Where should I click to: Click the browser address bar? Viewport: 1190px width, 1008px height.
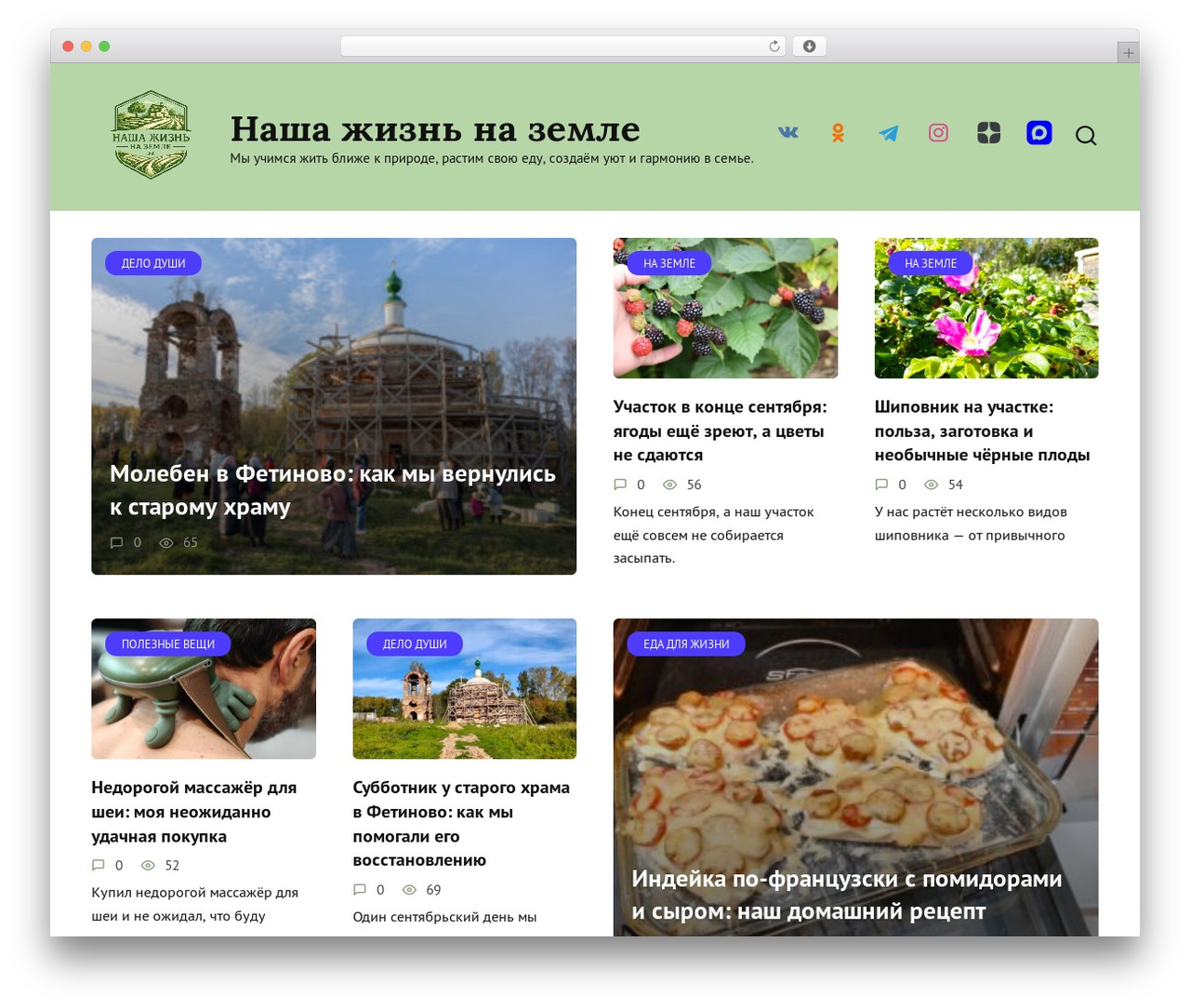coord(563,46)
